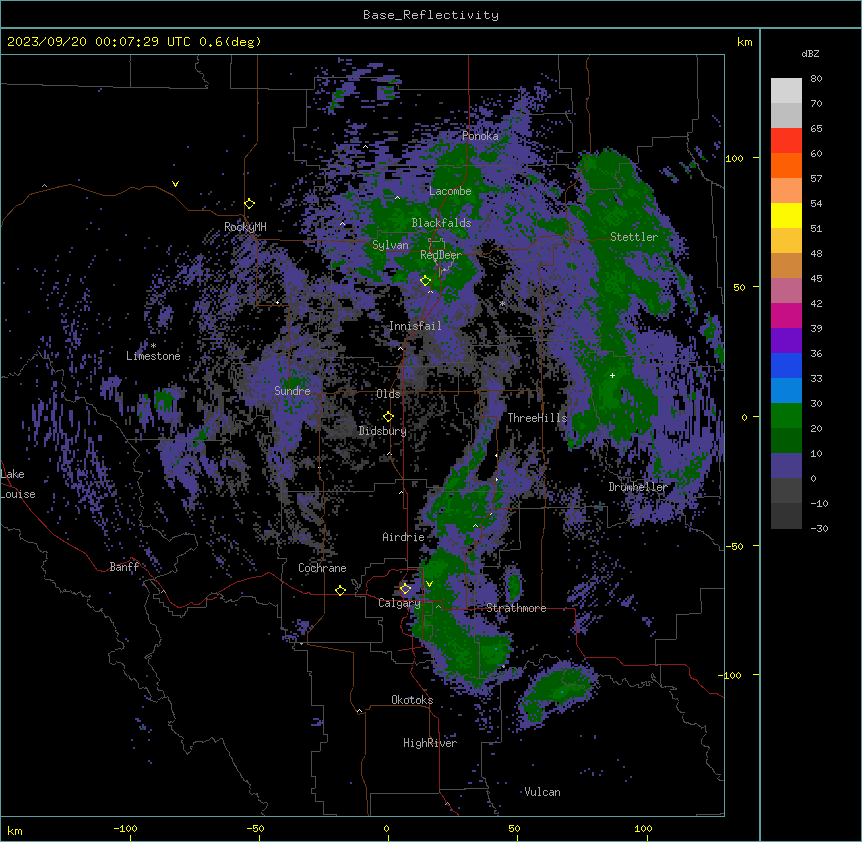This screenshot has height=842, width=862.
Task: Click the Olds city label
Action: (x=388, y=394)
